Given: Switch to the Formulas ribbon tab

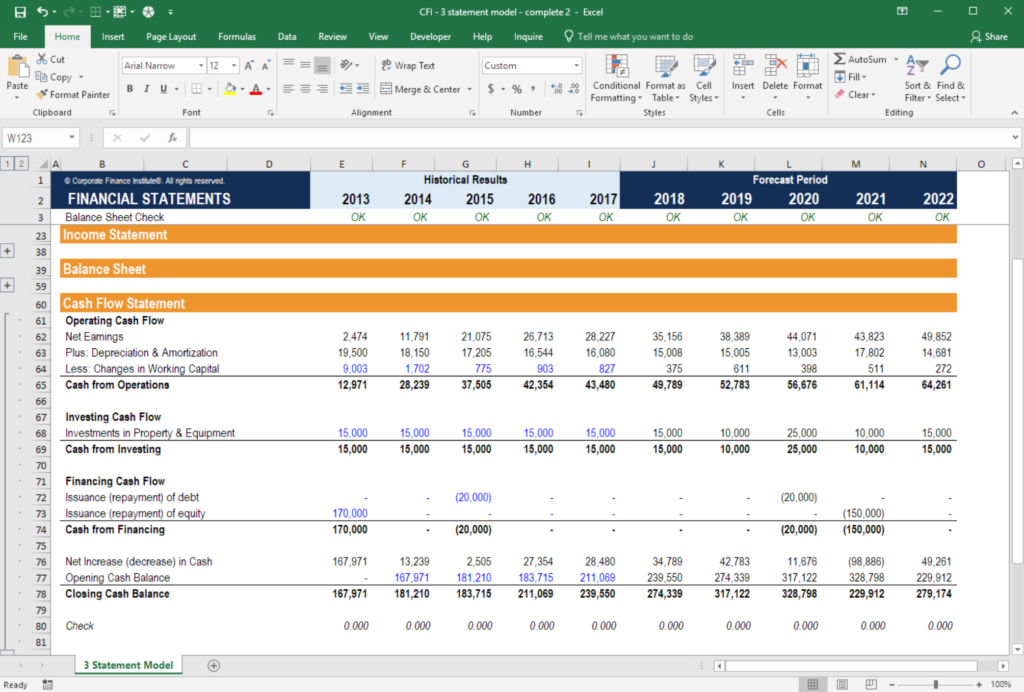Looking at the screenshot, I should point(236,36).
